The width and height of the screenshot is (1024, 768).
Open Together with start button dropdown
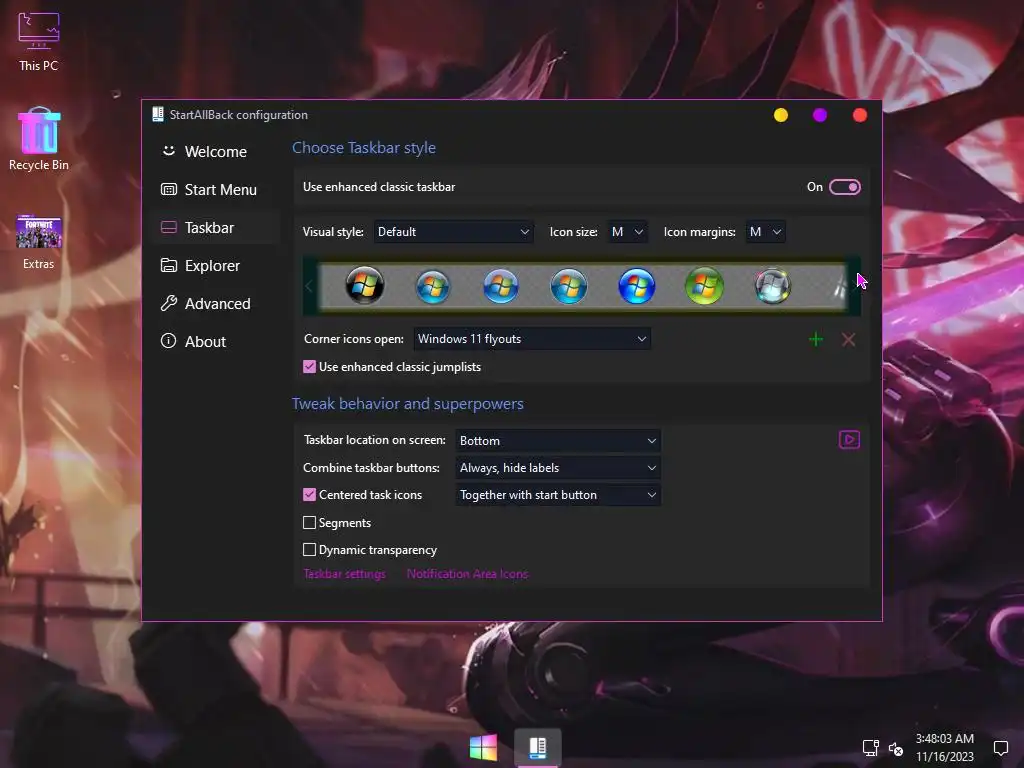pos(558,495)
